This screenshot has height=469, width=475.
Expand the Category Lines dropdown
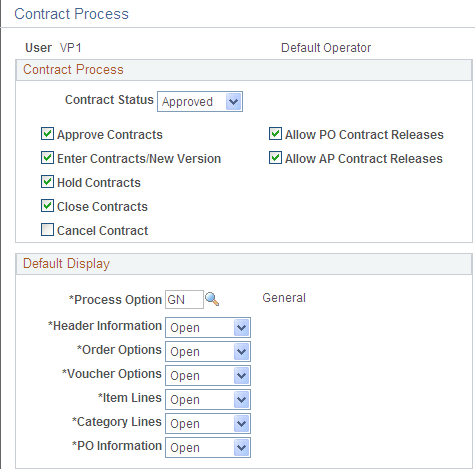(208, 424)
